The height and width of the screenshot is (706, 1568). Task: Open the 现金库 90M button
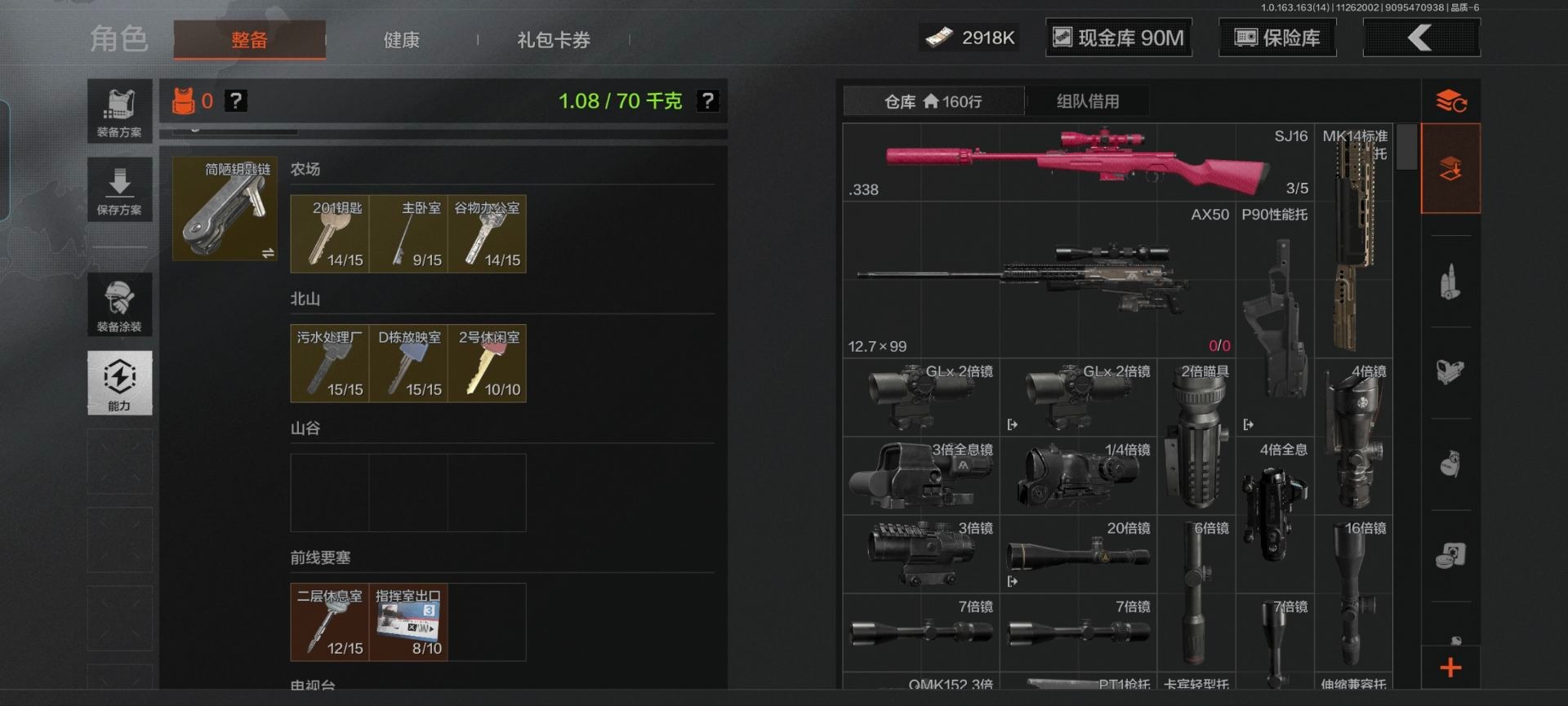pyautogui.click(x=1118, y=38)
